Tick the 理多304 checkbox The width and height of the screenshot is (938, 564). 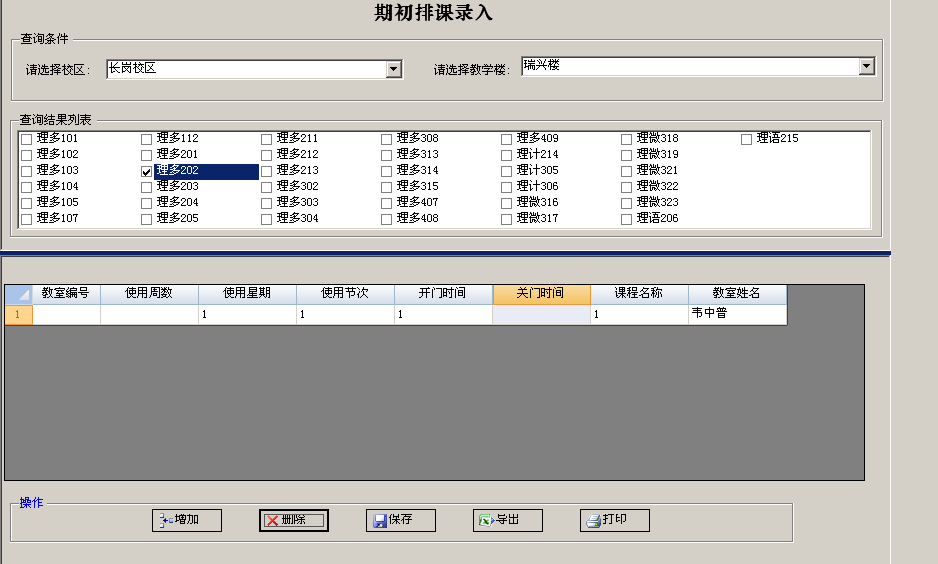267,219
